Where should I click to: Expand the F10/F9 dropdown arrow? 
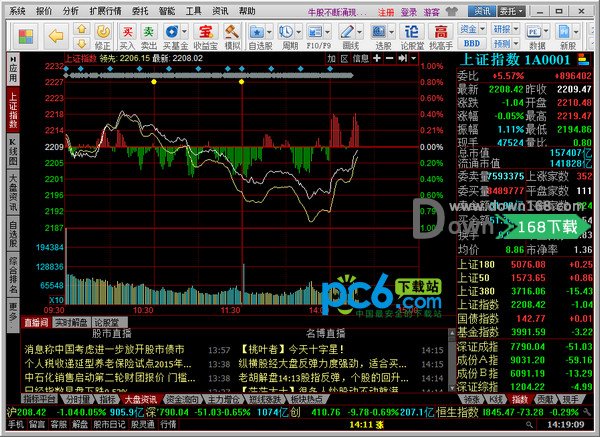(328, 31)
